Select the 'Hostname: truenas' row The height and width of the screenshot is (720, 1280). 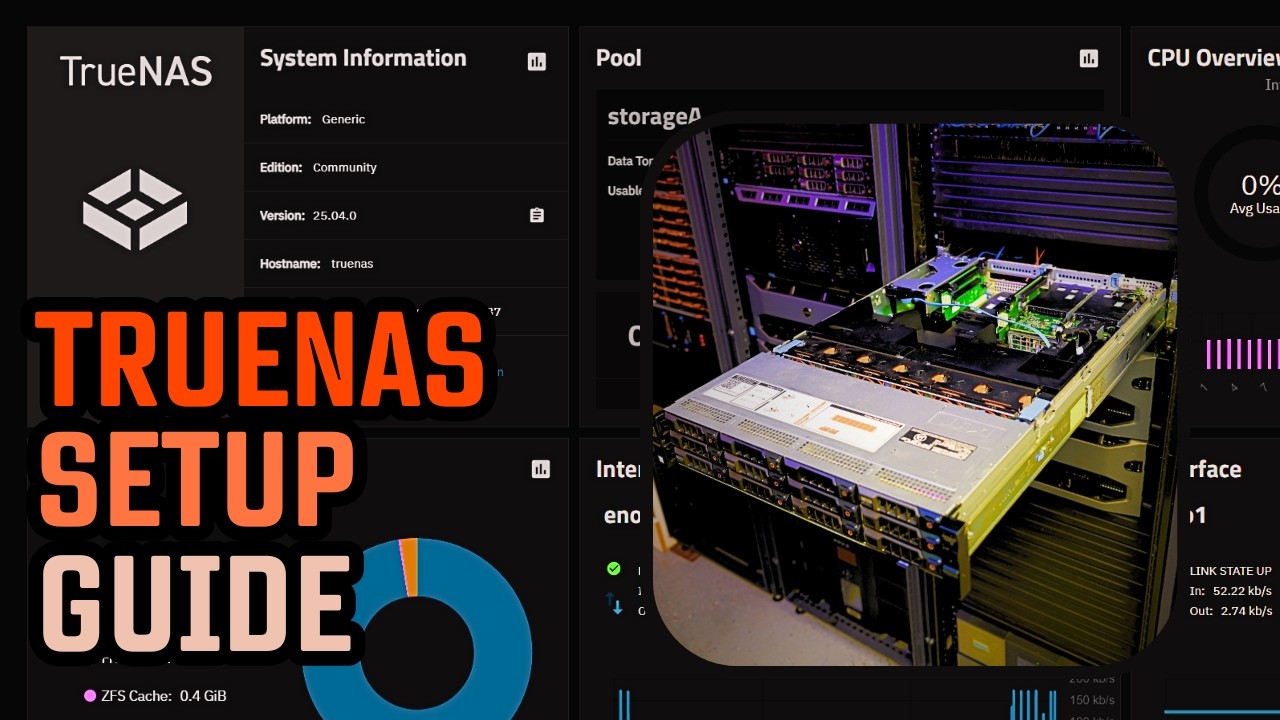406,263
